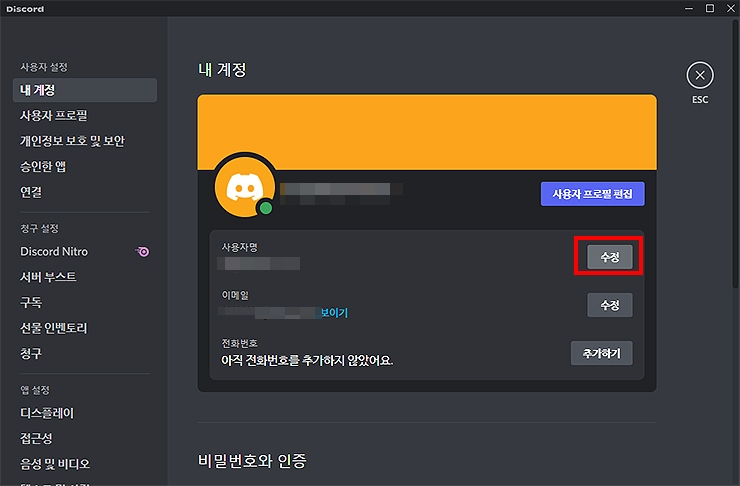
Task: Maximize the Discord window
Action: [x=710, y=8]
